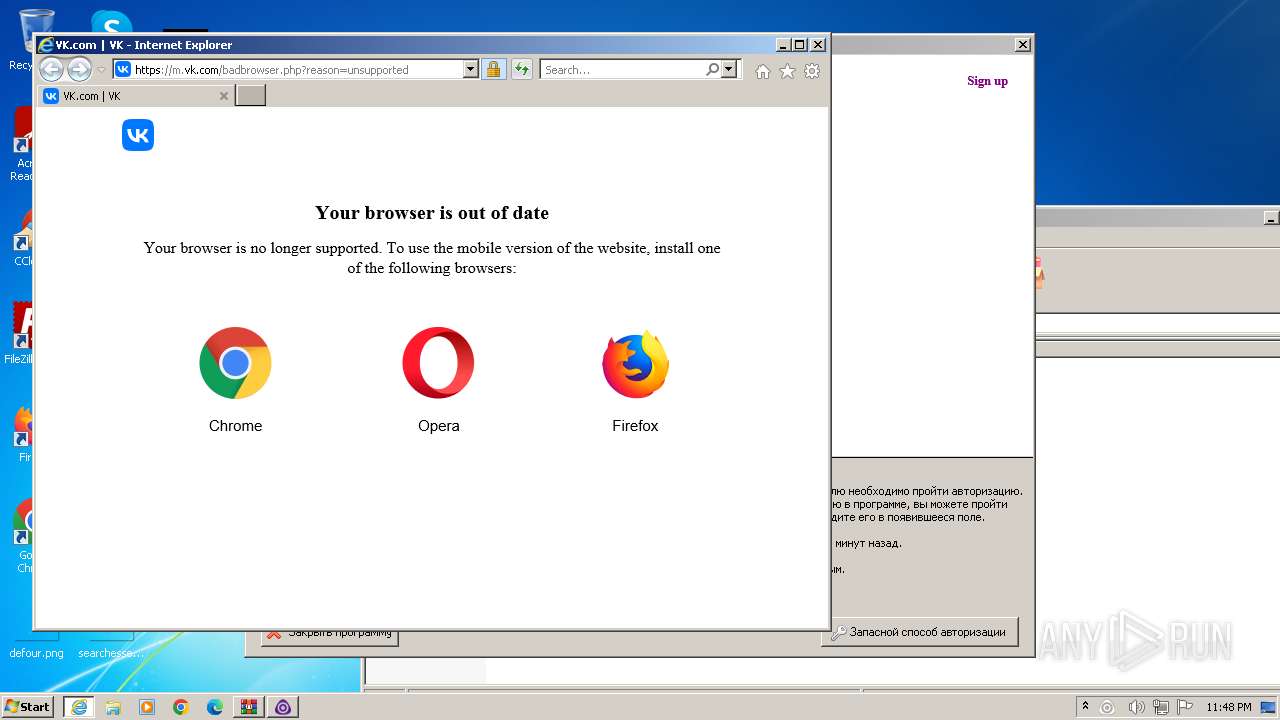Open Action Center flag tray icon
1280x720 pixels.
point(1186,707)
